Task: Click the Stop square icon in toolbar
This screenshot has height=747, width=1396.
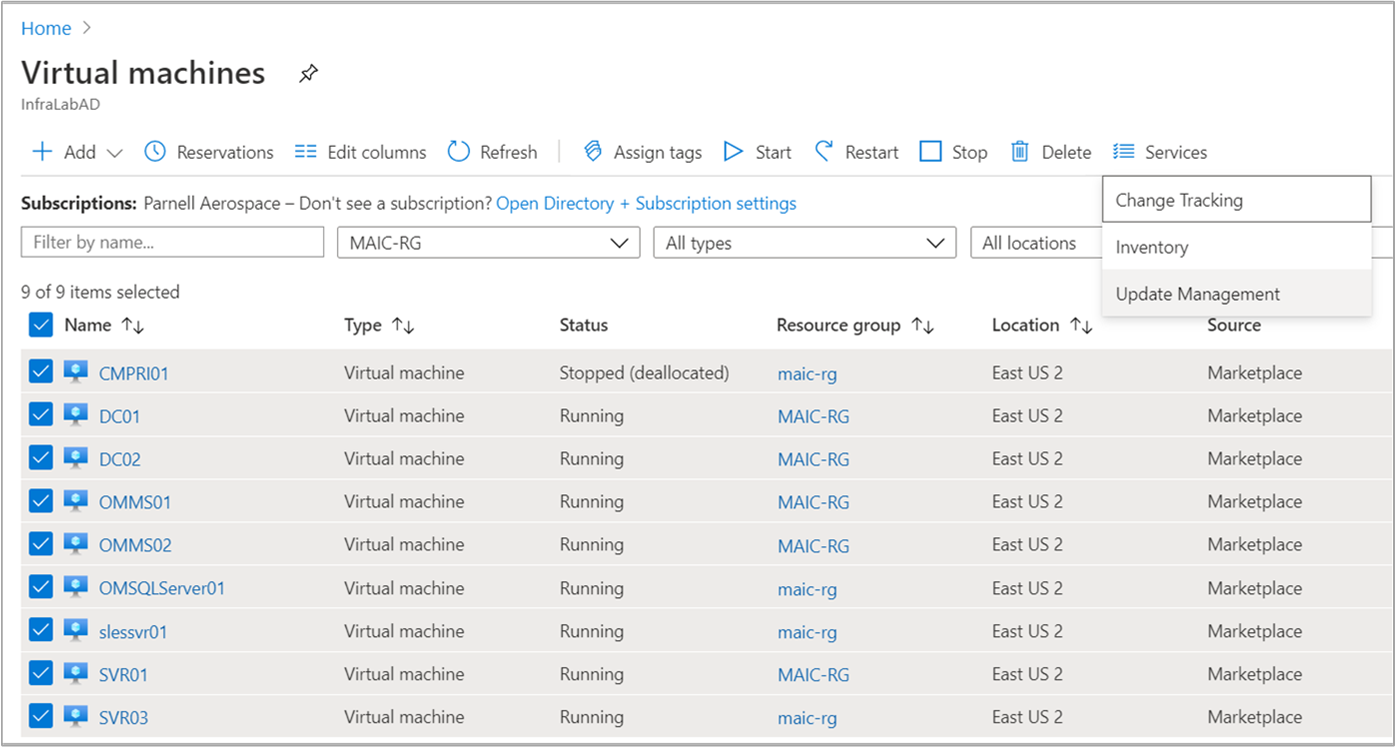Action: pos(931,152)
